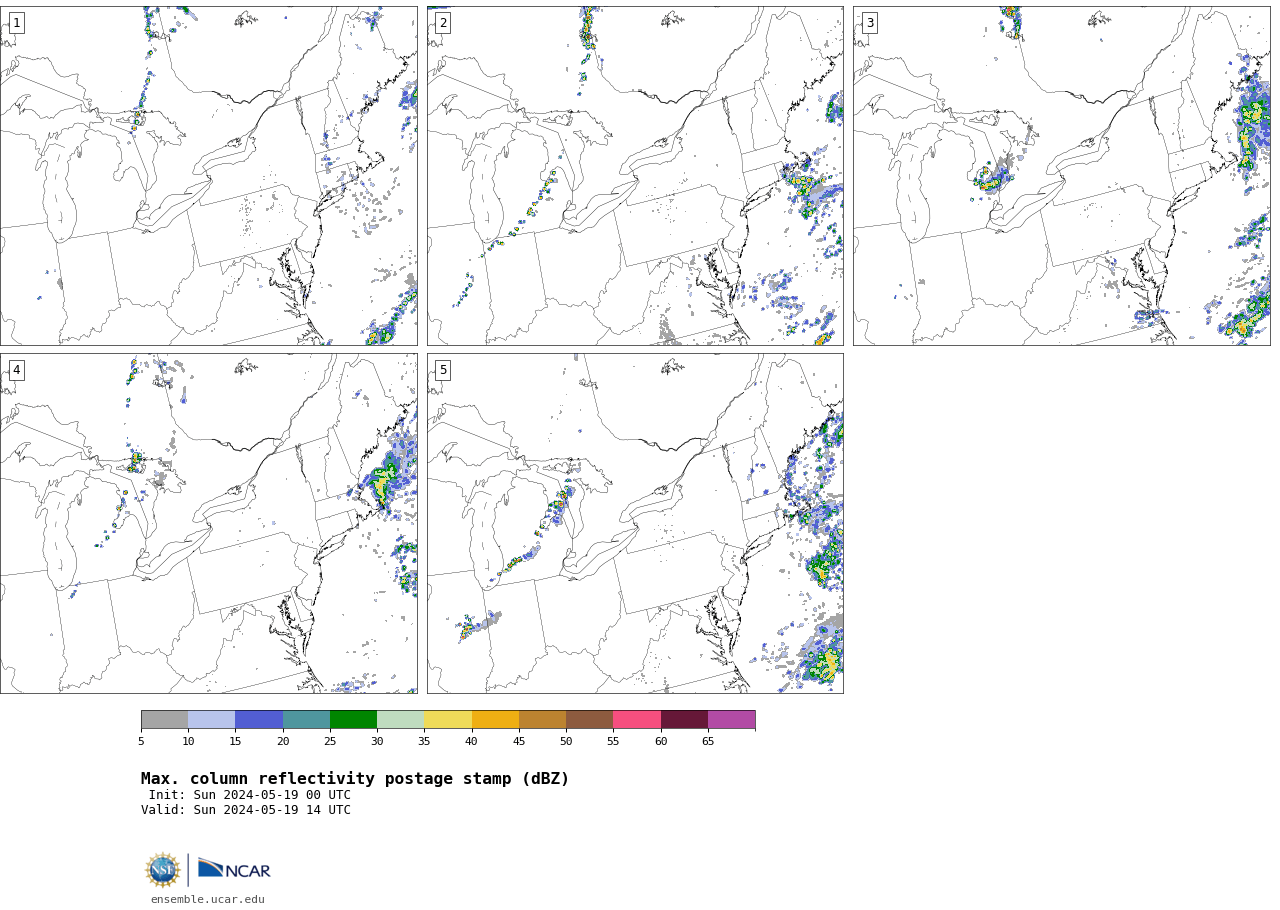The image size is (1280, 910).
Task: Click the purple 65+ dBZ swatch
Action: (731, 720)
